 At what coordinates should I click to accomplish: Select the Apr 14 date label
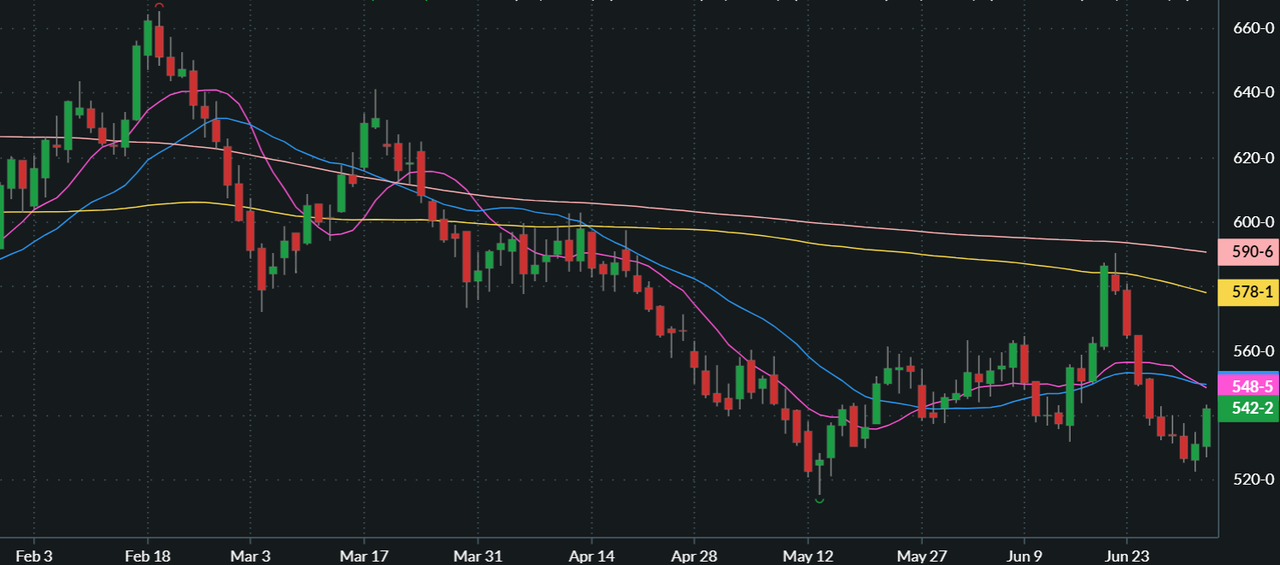591,555
